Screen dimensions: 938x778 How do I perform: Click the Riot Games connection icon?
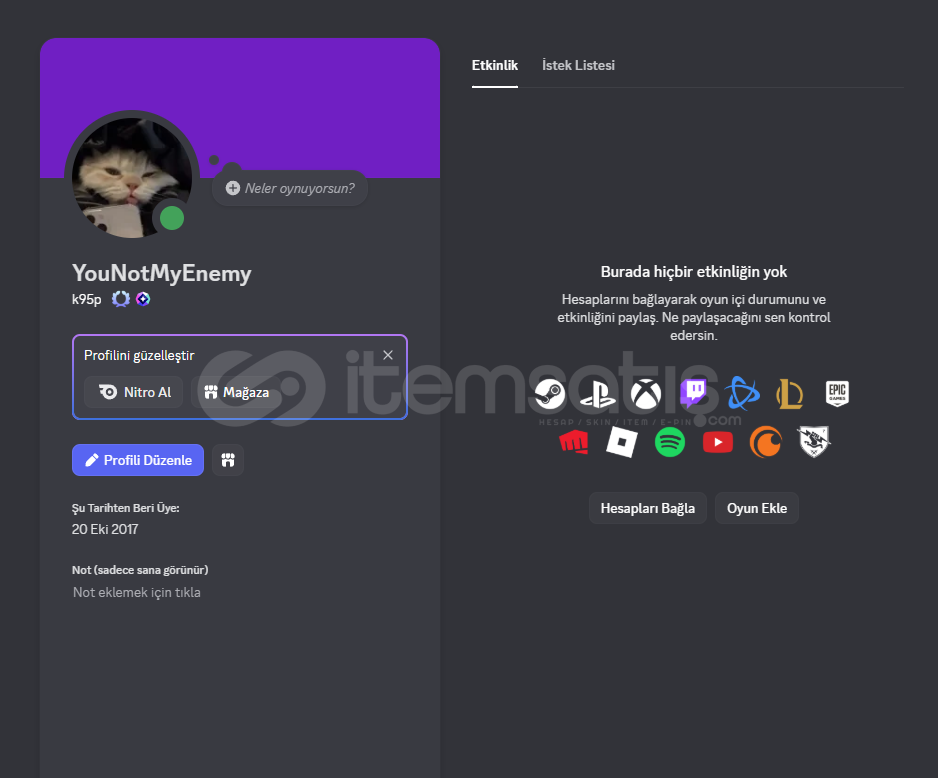[x=574, y=443]
